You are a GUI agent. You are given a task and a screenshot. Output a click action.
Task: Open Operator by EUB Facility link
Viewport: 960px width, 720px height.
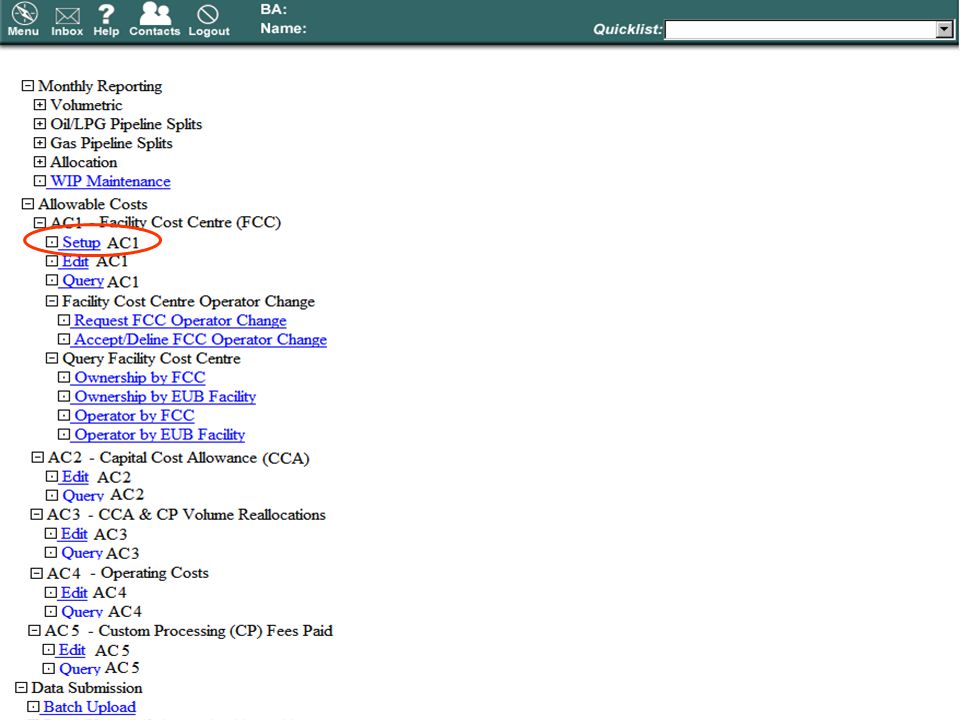159,434
